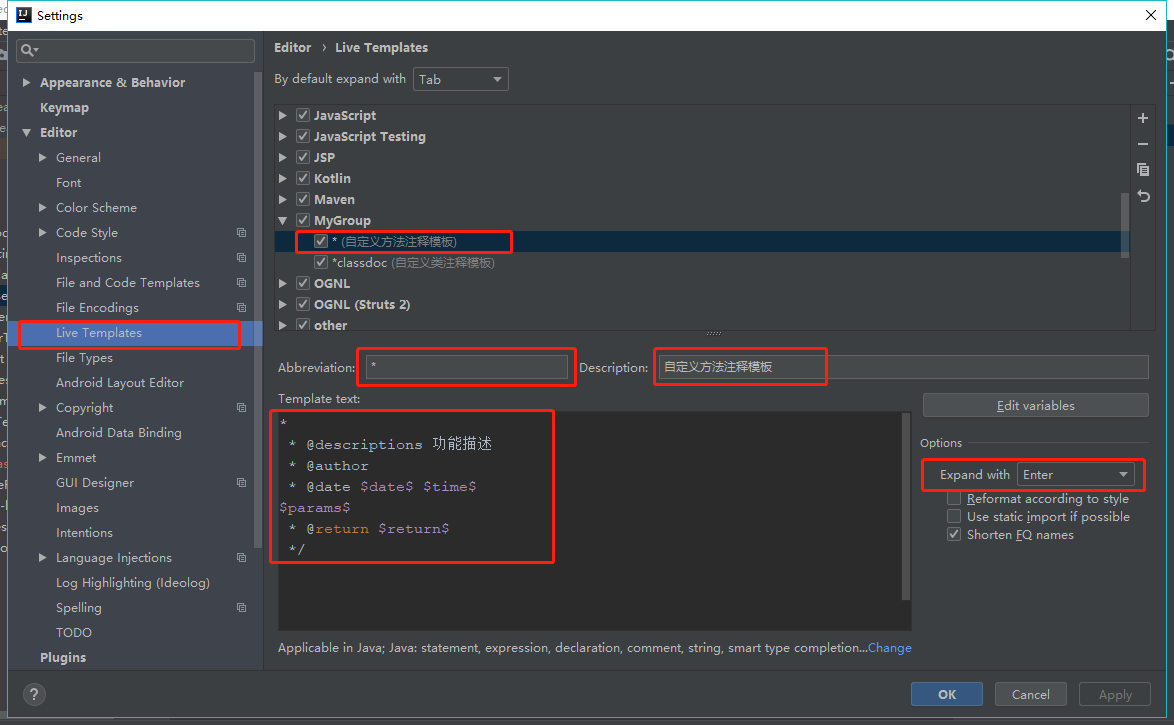This screenshot has width=1174, height=725.
Task: Toggle the JavaScript template group checkbox
Action: click(302, 115)
